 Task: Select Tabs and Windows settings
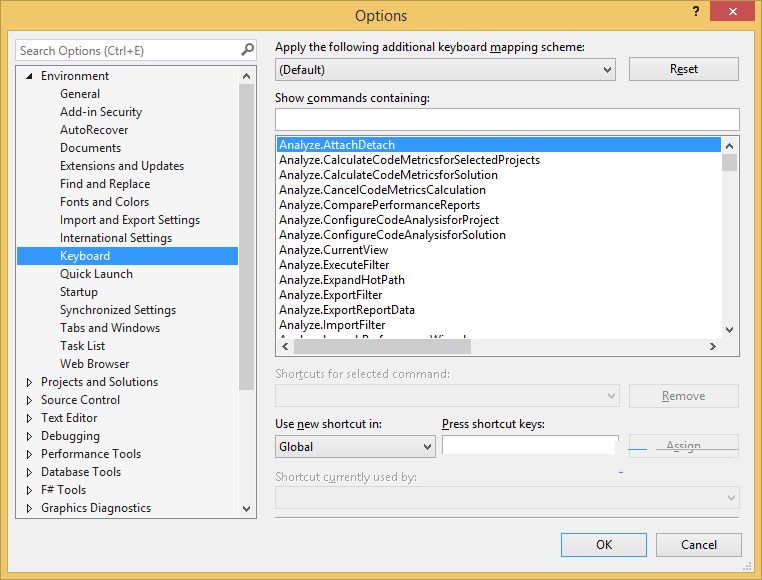110,328
